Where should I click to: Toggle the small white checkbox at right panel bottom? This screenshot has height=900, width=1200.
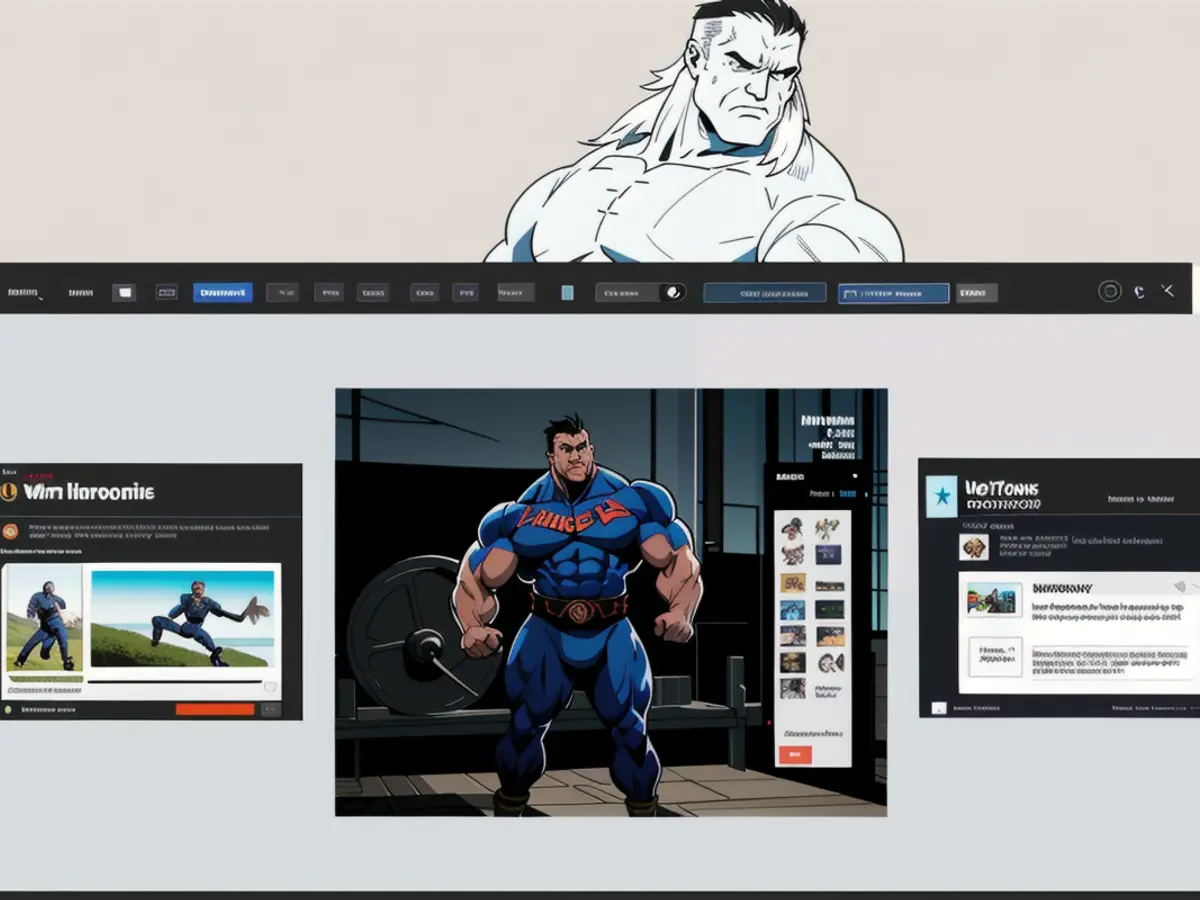click(938, 708)
